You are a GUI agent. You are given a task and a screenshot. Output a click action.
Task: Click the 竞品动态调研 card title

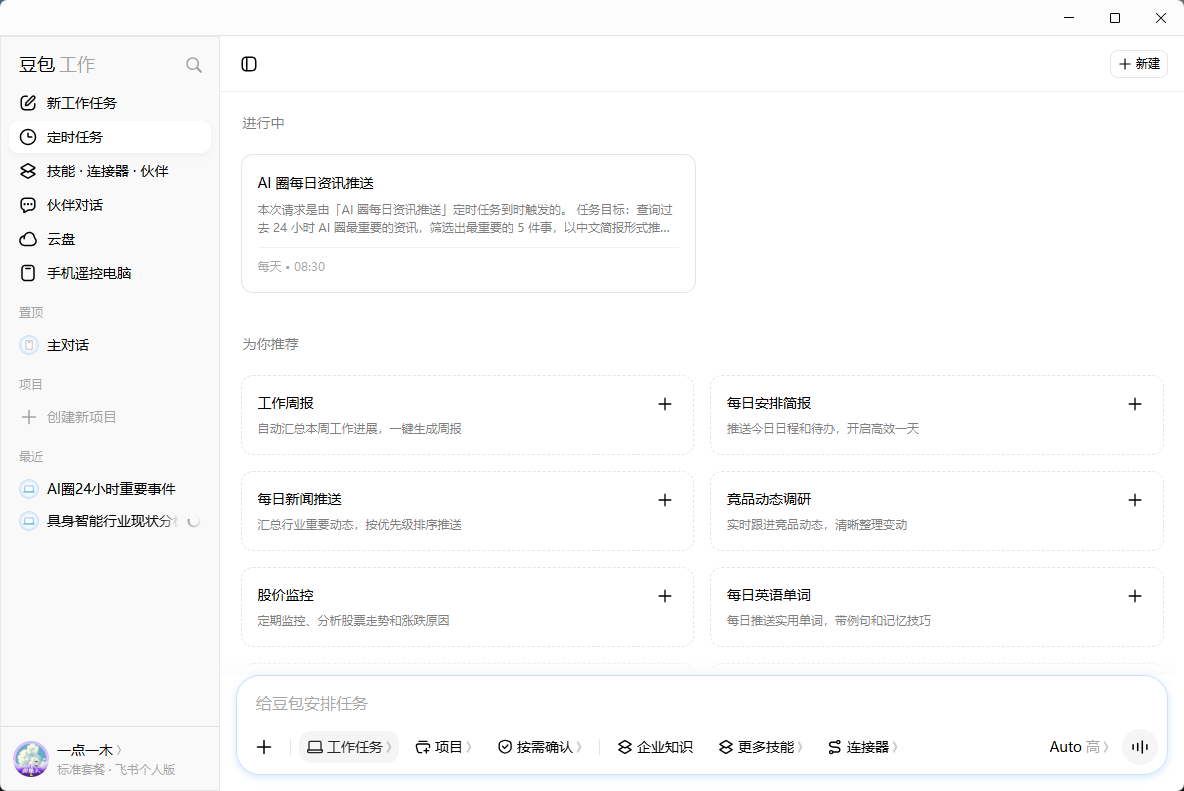pos(769,499)
